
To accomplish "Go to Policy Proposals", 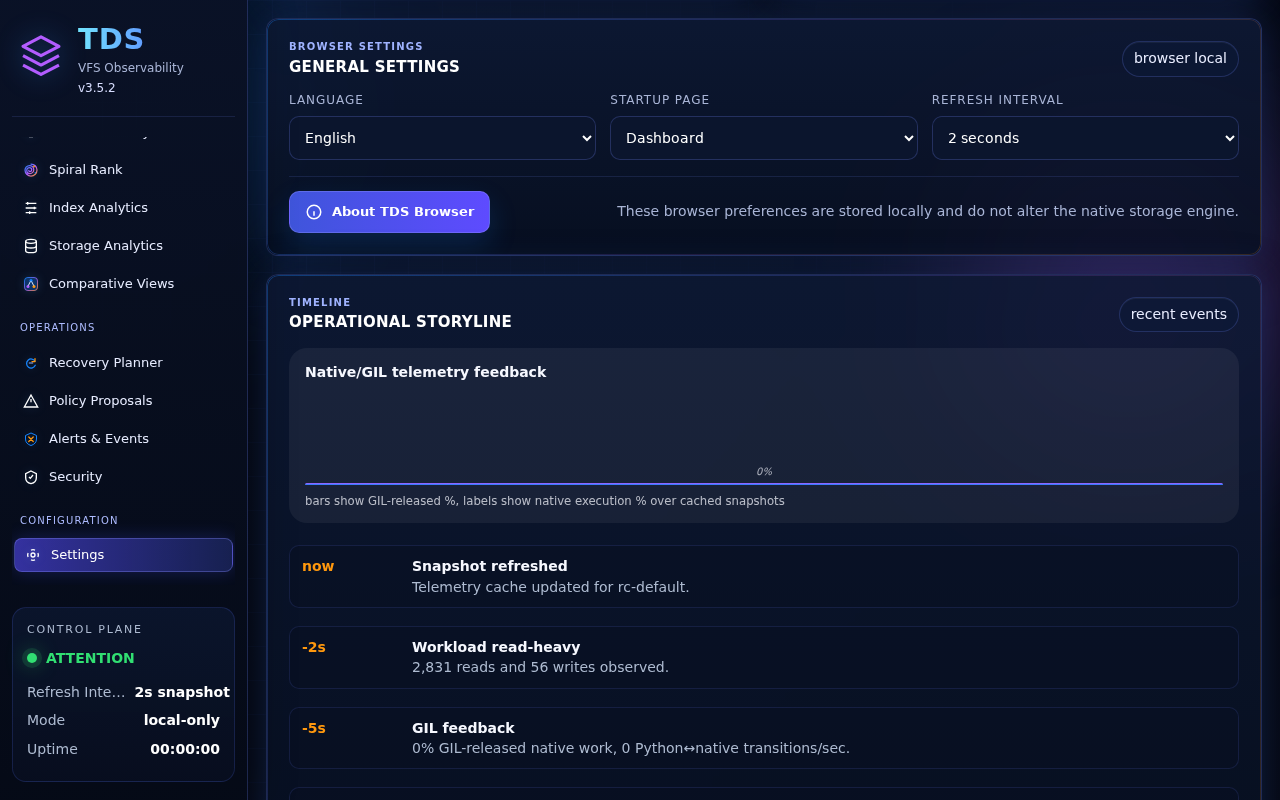I will 123,401.
